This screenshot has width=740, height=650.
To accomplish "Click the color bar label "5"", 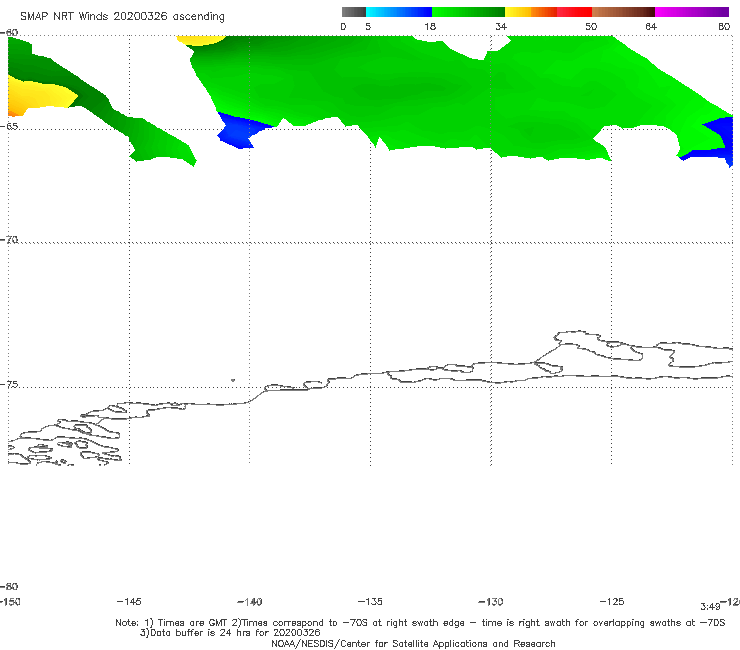I will coord(368,26).
